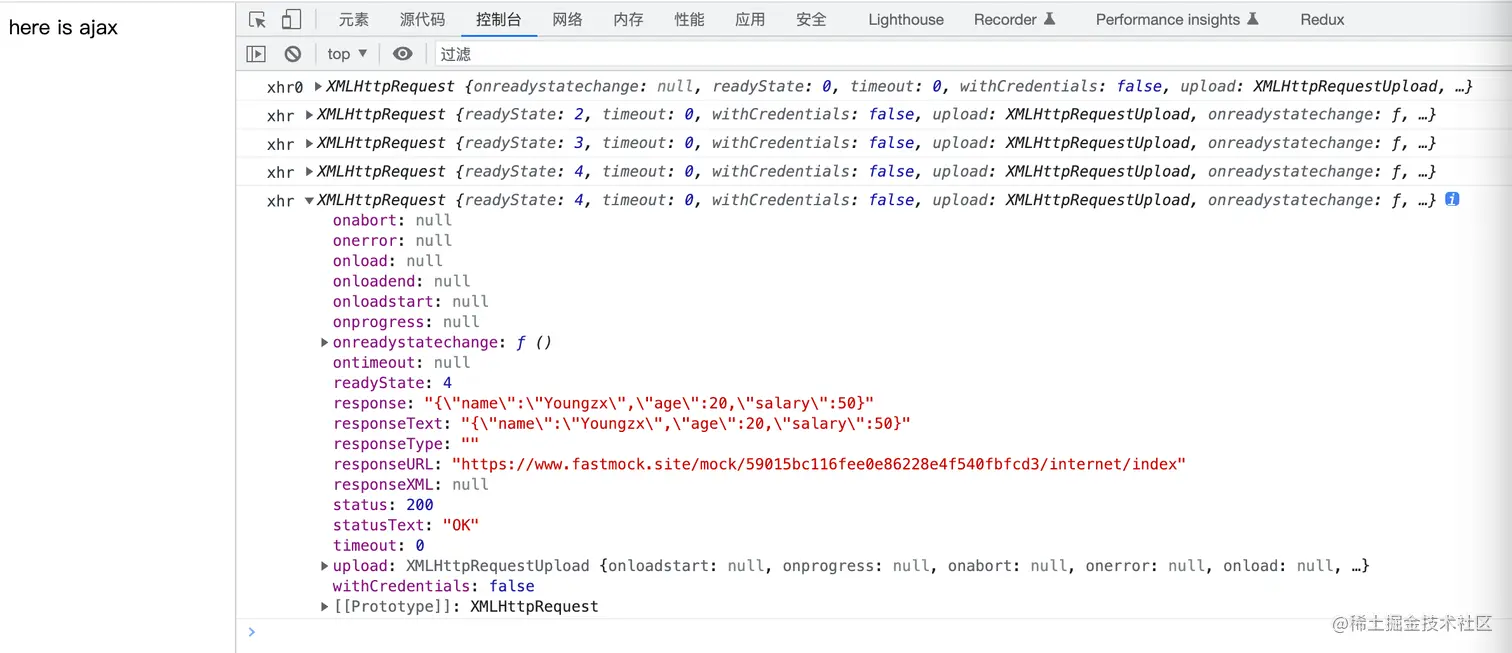The width and height of the screenshot is (1512, 653).
Task: Click the statusText "OK" value
Action: pos(461,525)
